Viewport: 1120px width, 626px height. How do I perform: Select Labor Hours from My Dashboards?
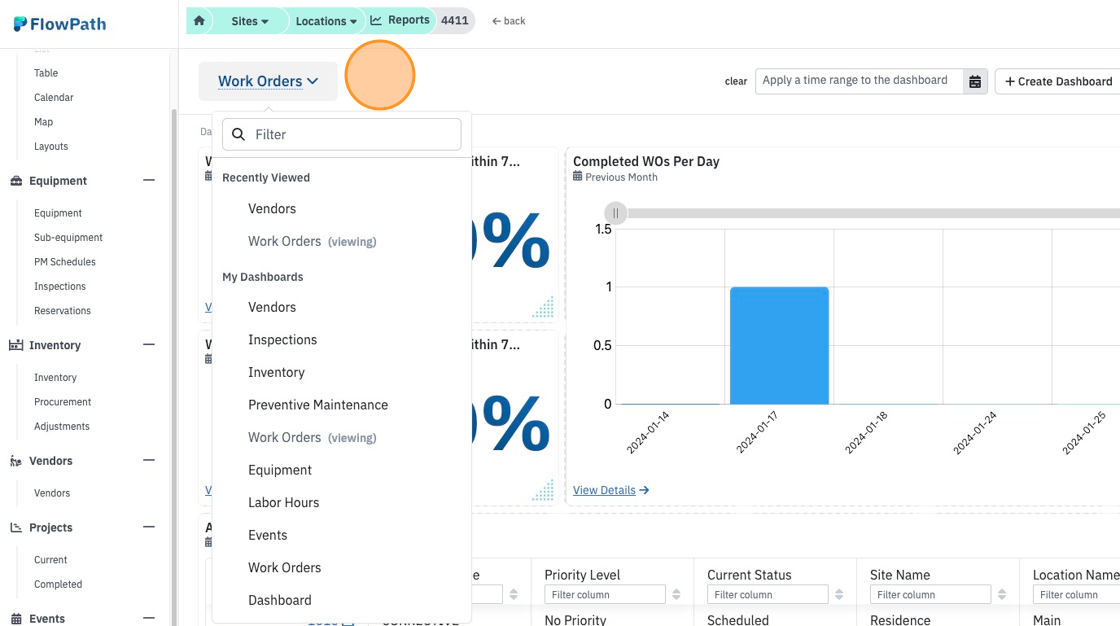coord(284,502)
